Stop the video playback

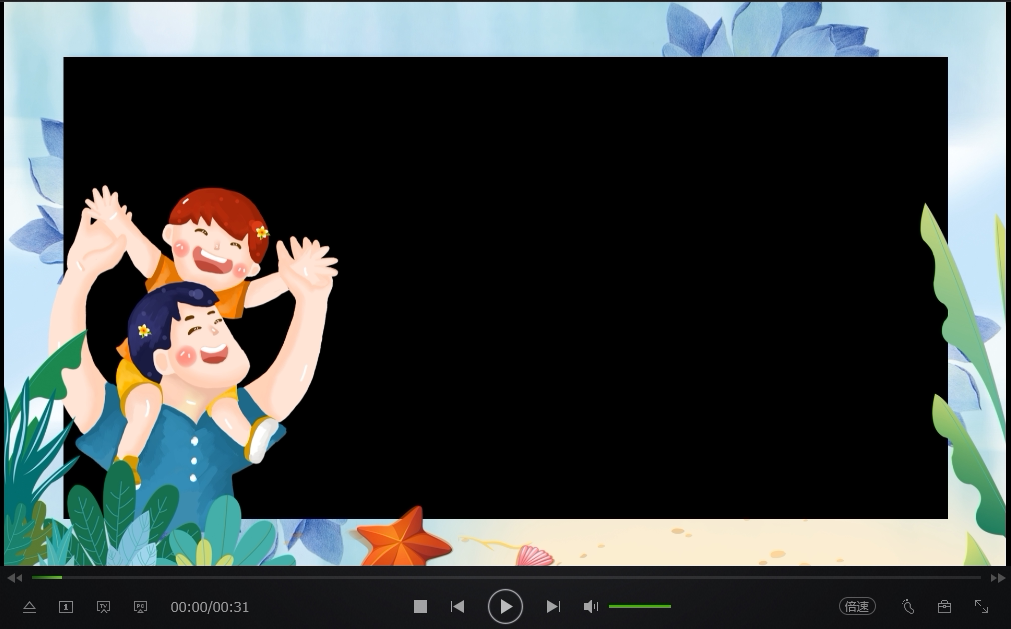coord(420,606)
